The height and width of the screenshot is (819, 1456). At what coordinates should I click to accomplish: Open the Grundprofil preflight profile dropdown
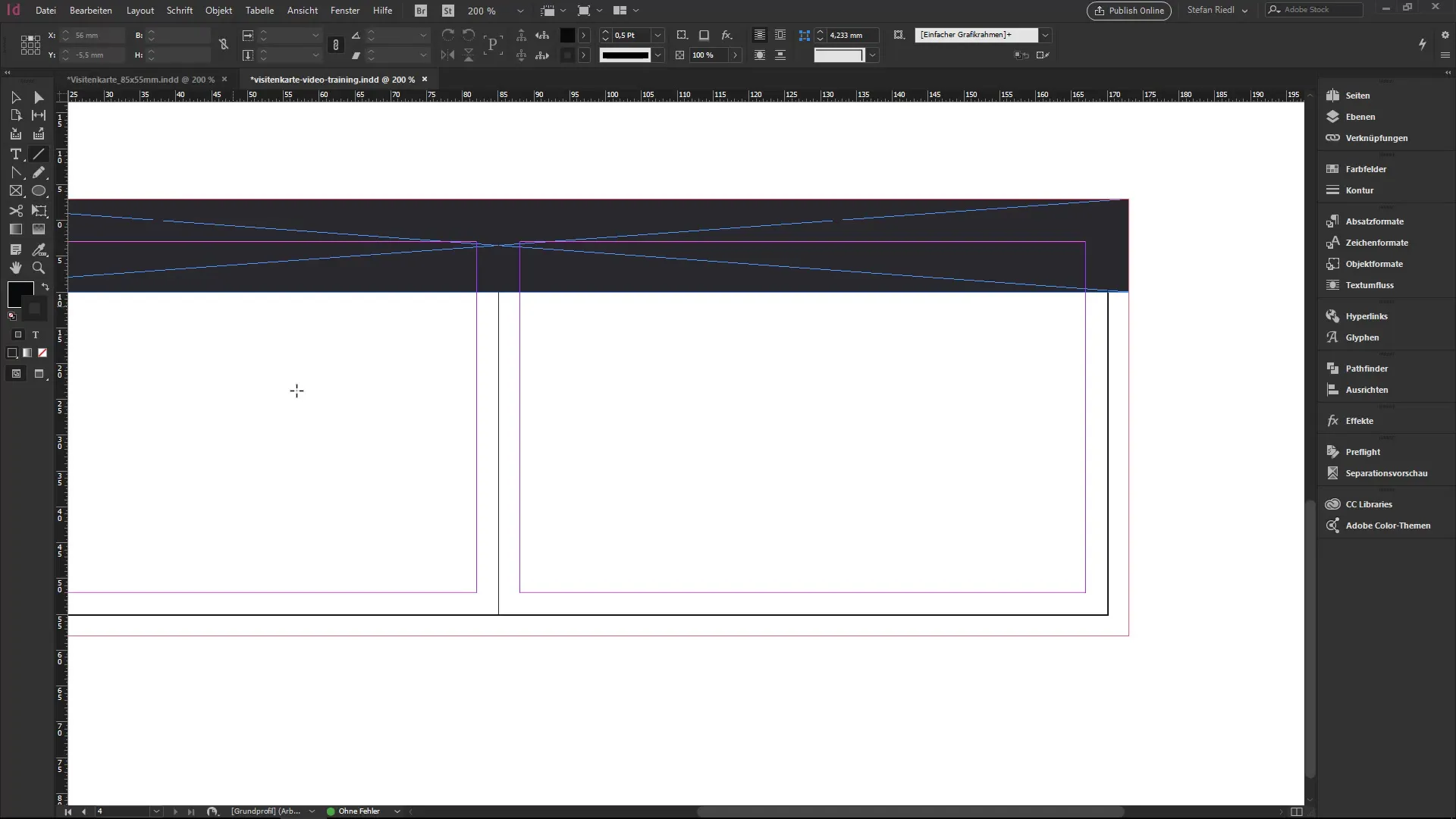point(312,811)
